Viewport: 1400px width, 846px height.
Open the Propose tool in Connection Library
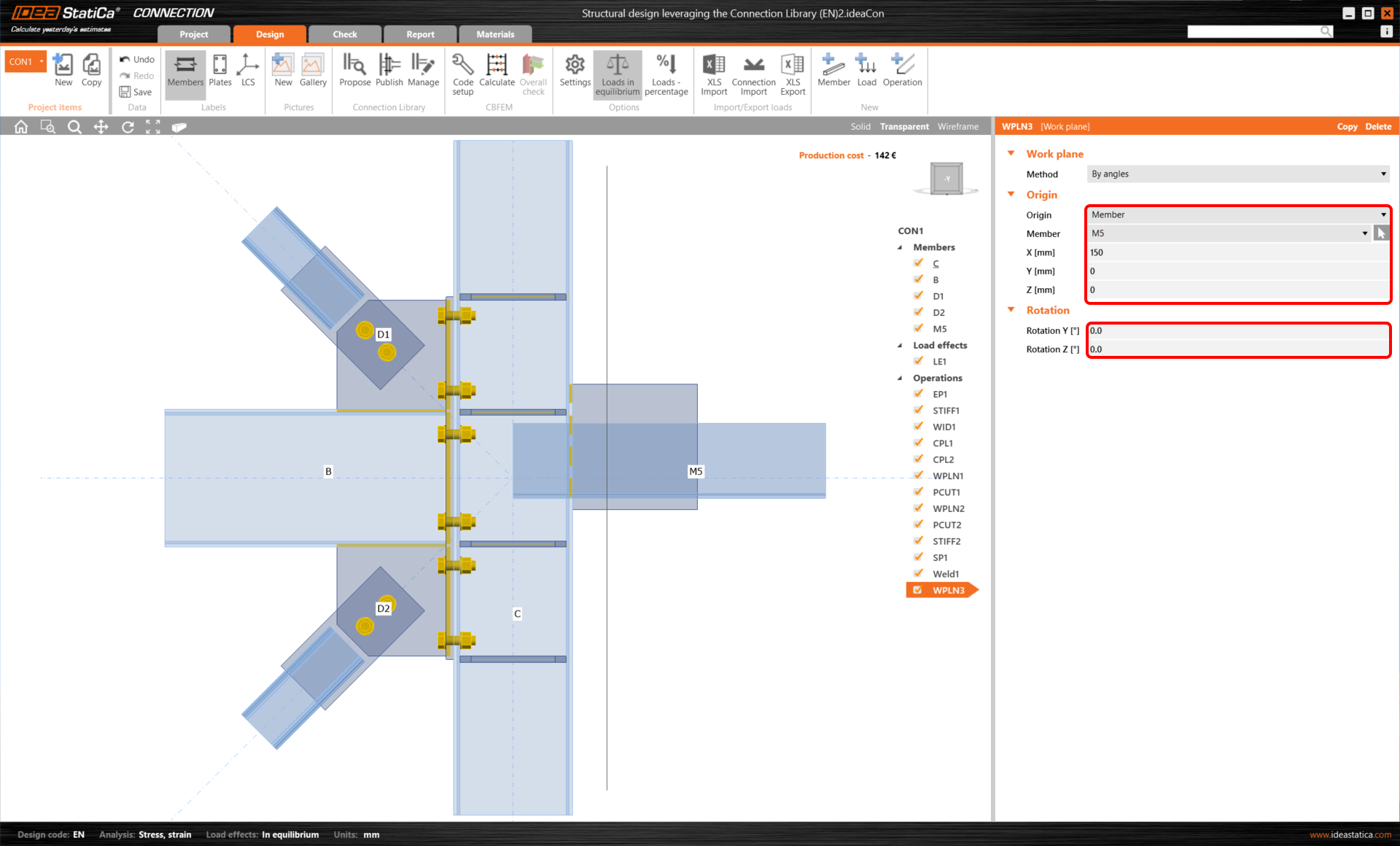point(355,73)
